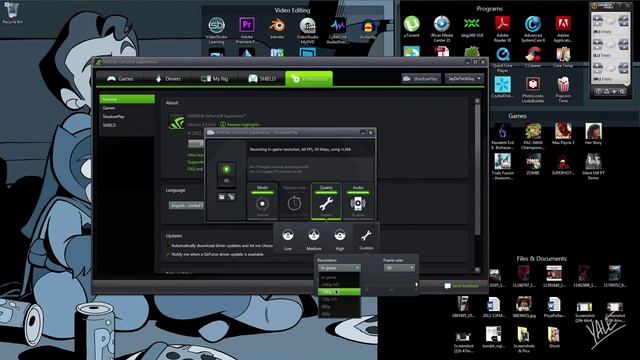Open the Blender desktop shortcut

(x=277, y=29)
